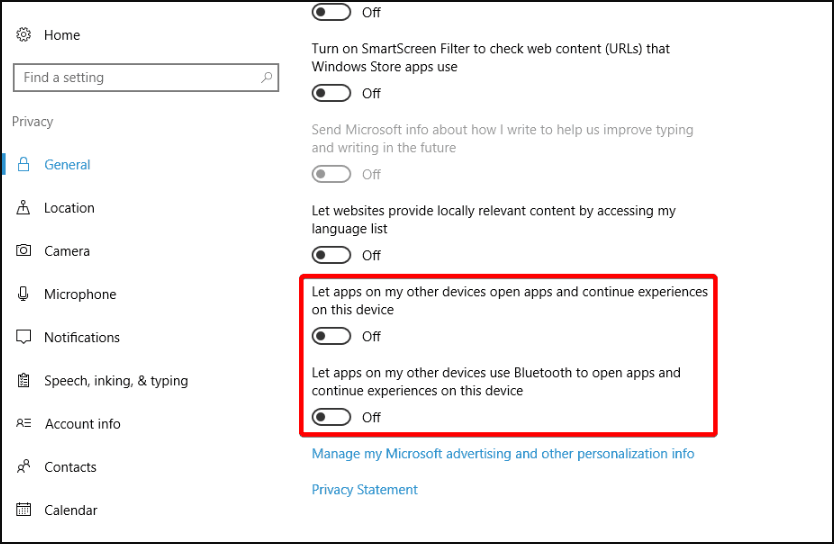The height and width of the screenshot is (544, 834).
Task: Click the Speech, inking, & typing icon
Action: (24, 381)
